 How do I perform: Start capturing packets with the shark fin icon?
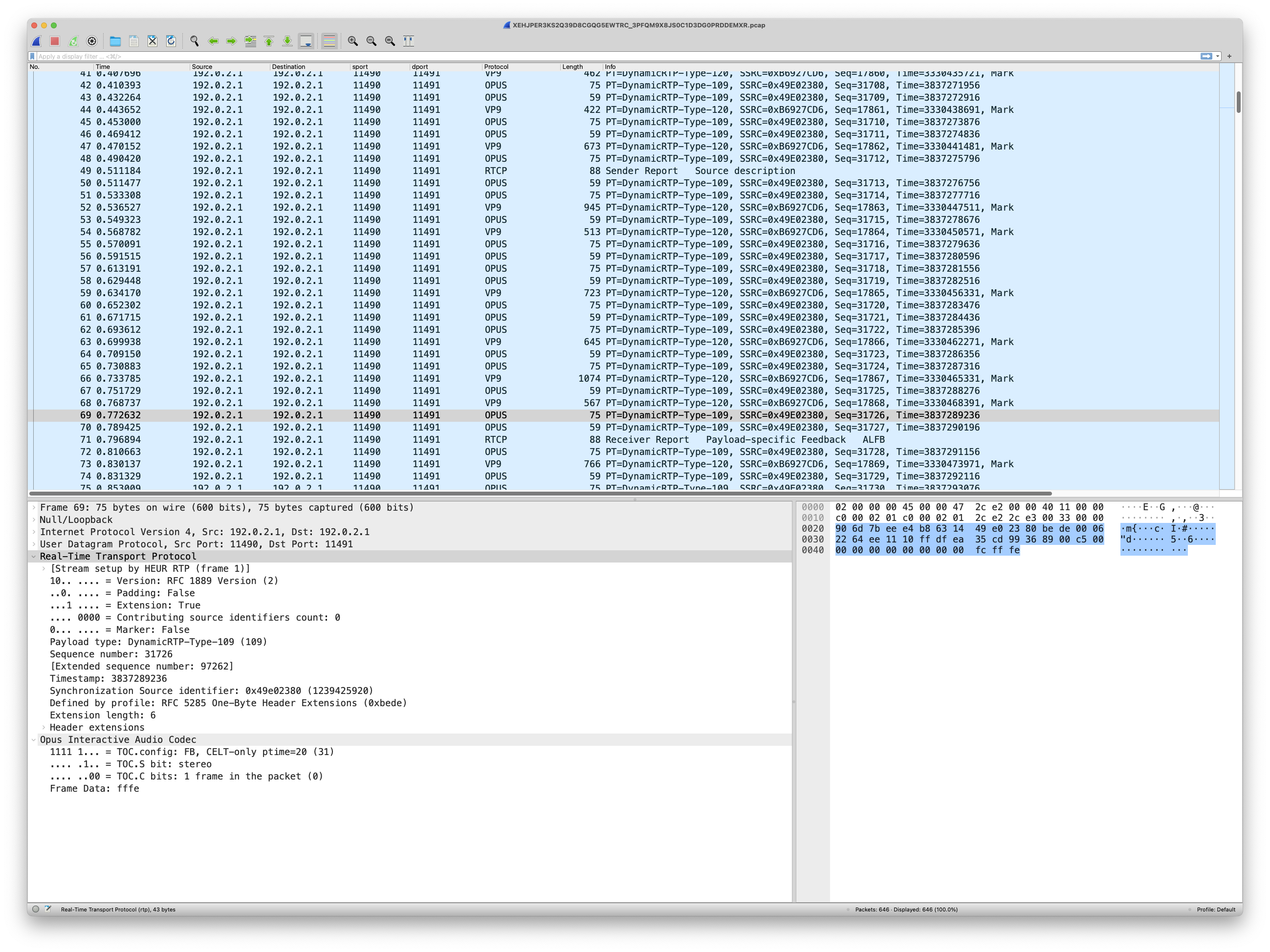(x=36, y=41)
